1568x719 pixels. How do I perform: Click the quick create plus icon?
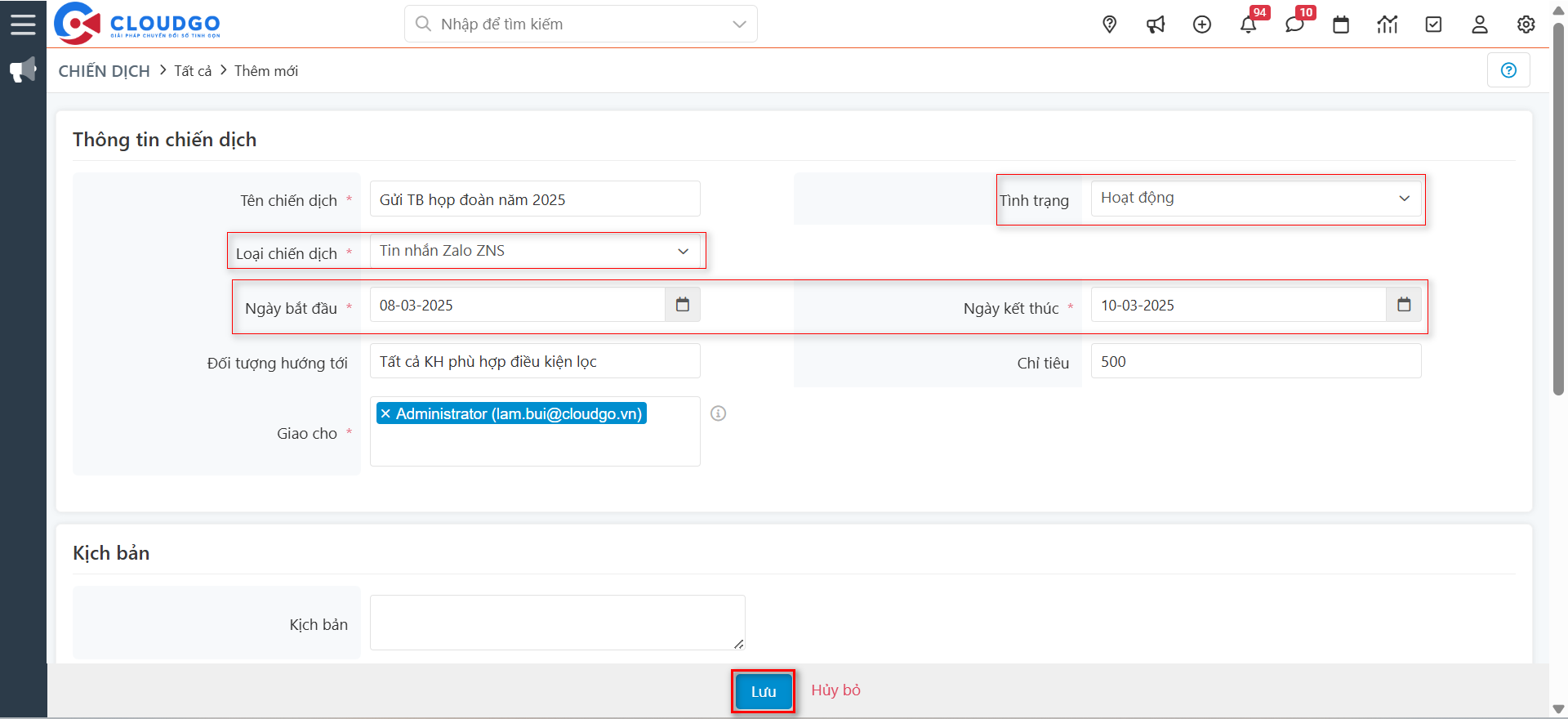[x=1202, y=25]
